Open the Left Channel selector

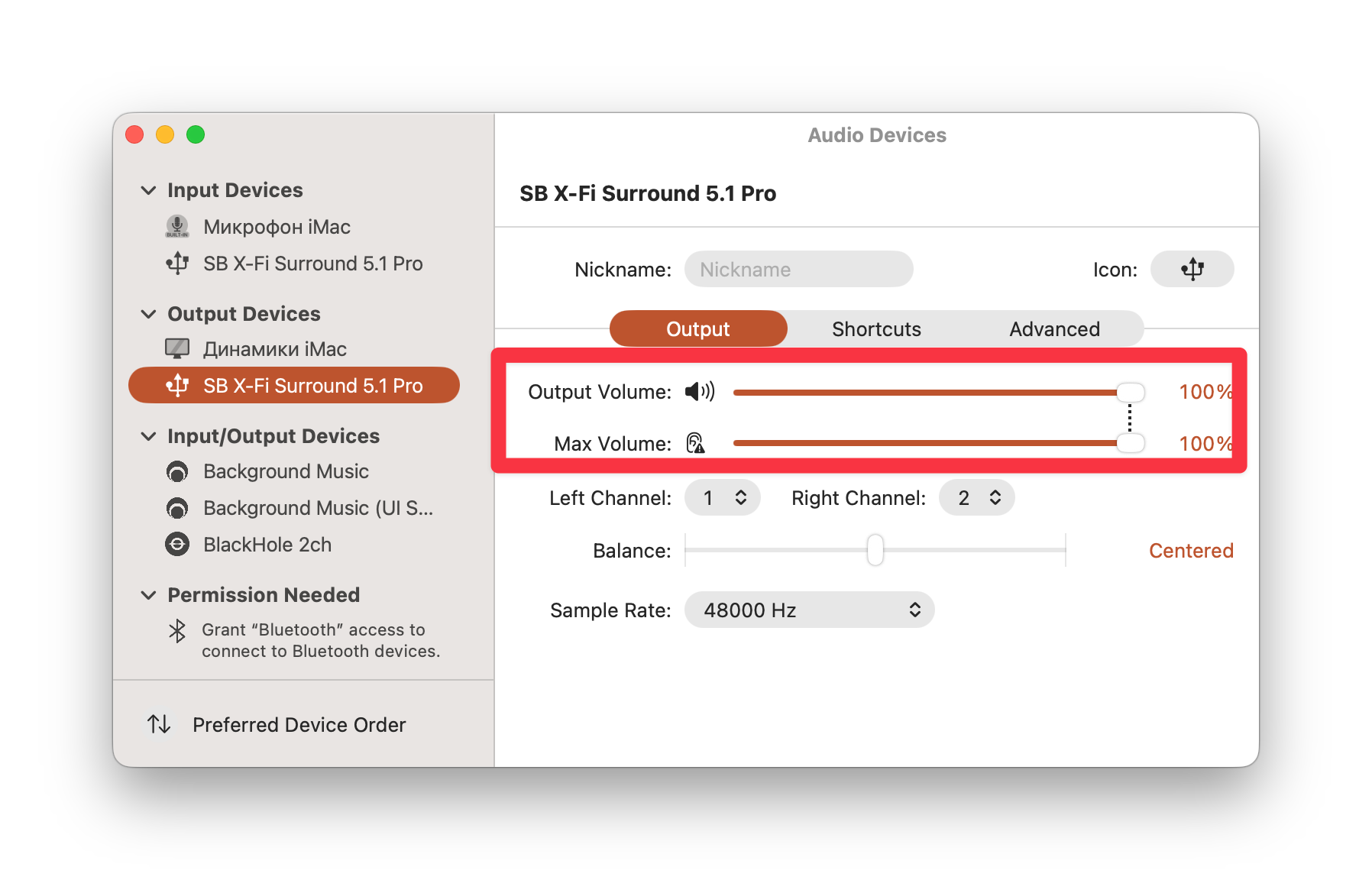coord(722,498)
